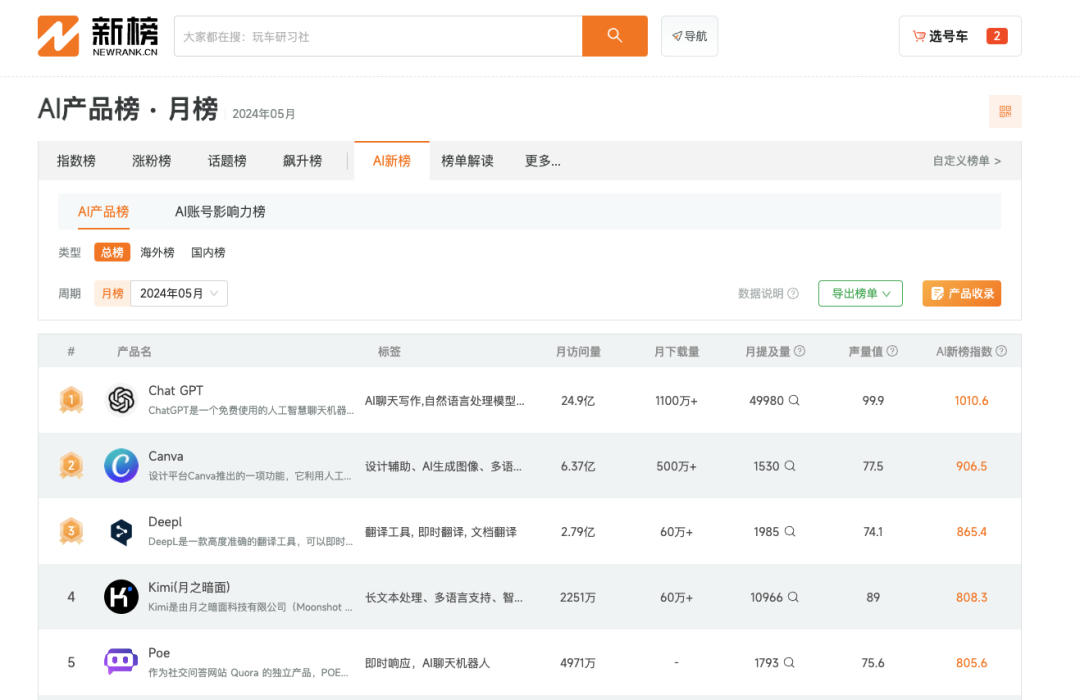
Task: Click the 翻译工具, 即时翻译, 文档翻译 tags
Action: tap(441, 531)
